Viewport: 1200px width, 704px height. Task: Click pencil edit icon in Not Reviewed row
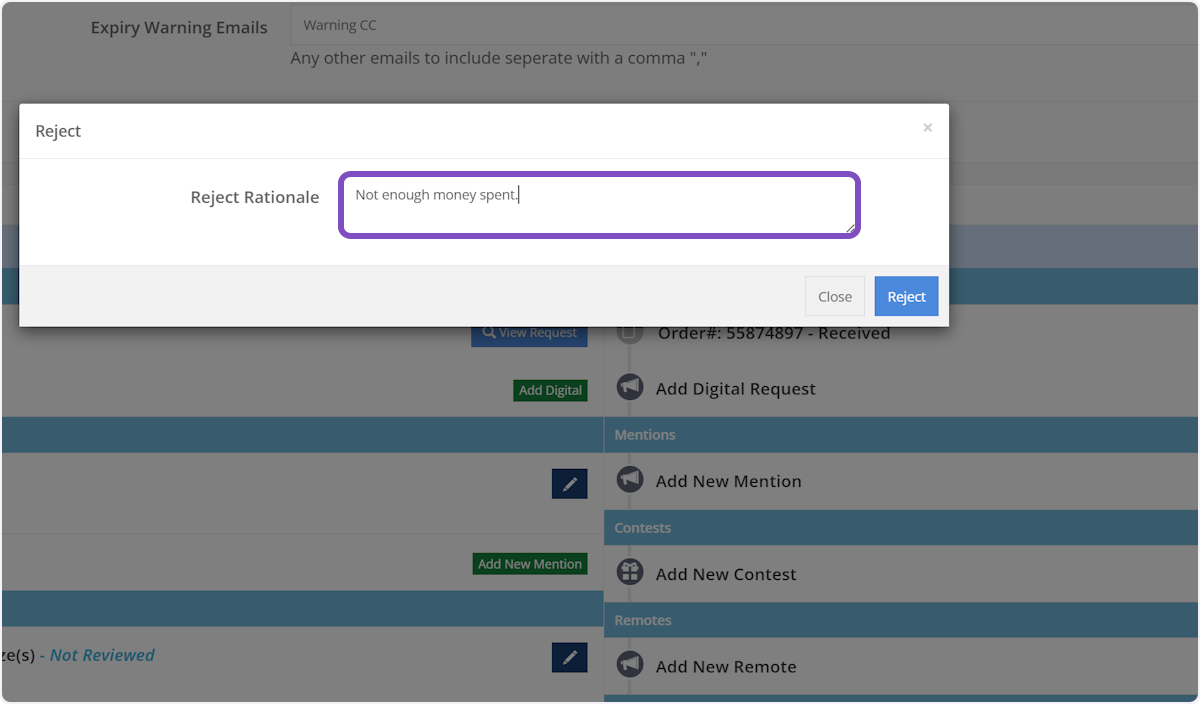569,657
